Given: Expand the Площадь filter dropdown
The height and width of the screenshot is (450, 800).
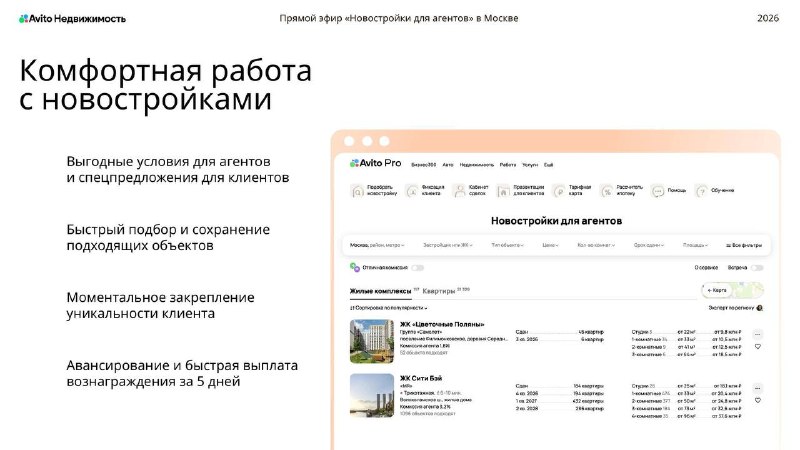Looking at the screenshot, I should point(695,245).
